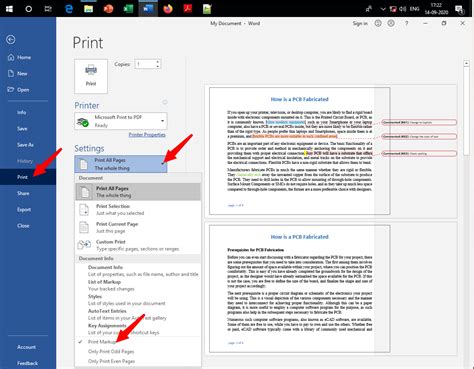Click the printer info icon beside Printer heading
The width and height of the screenshot is (474, 369).
[x=165, y=102]
